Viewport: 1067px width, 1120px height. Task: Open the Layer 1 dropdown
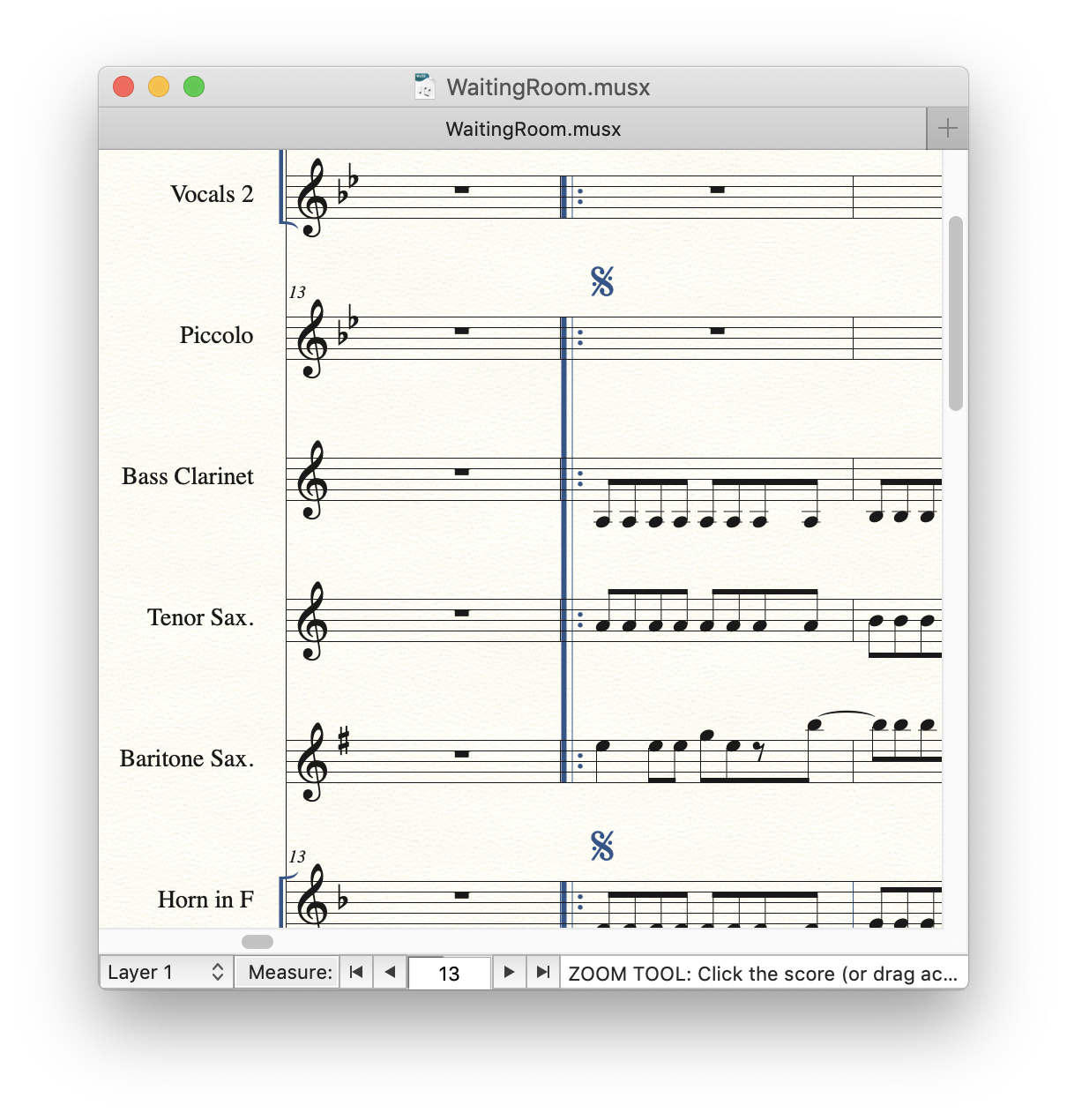coord(166,972)
